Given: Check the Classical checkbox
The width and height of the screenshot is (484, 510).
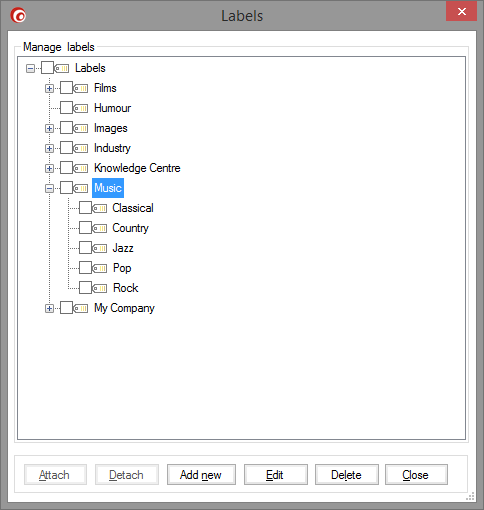Looking at the screenshot, I should (85, 208).
